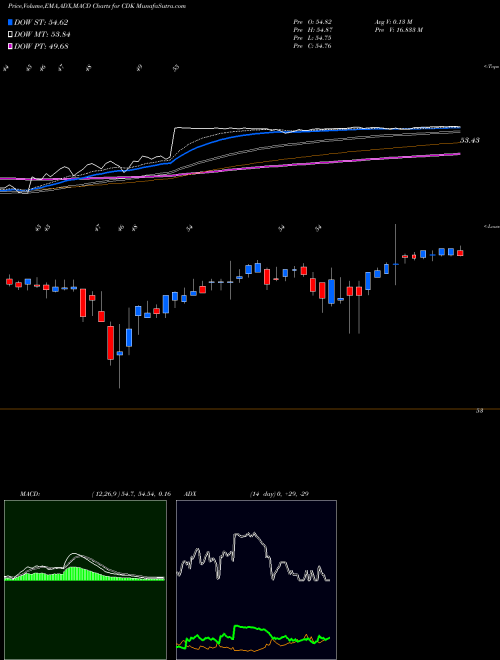Open the green MACD histogram panel
The image size is (500, 660).
(85, 580)
